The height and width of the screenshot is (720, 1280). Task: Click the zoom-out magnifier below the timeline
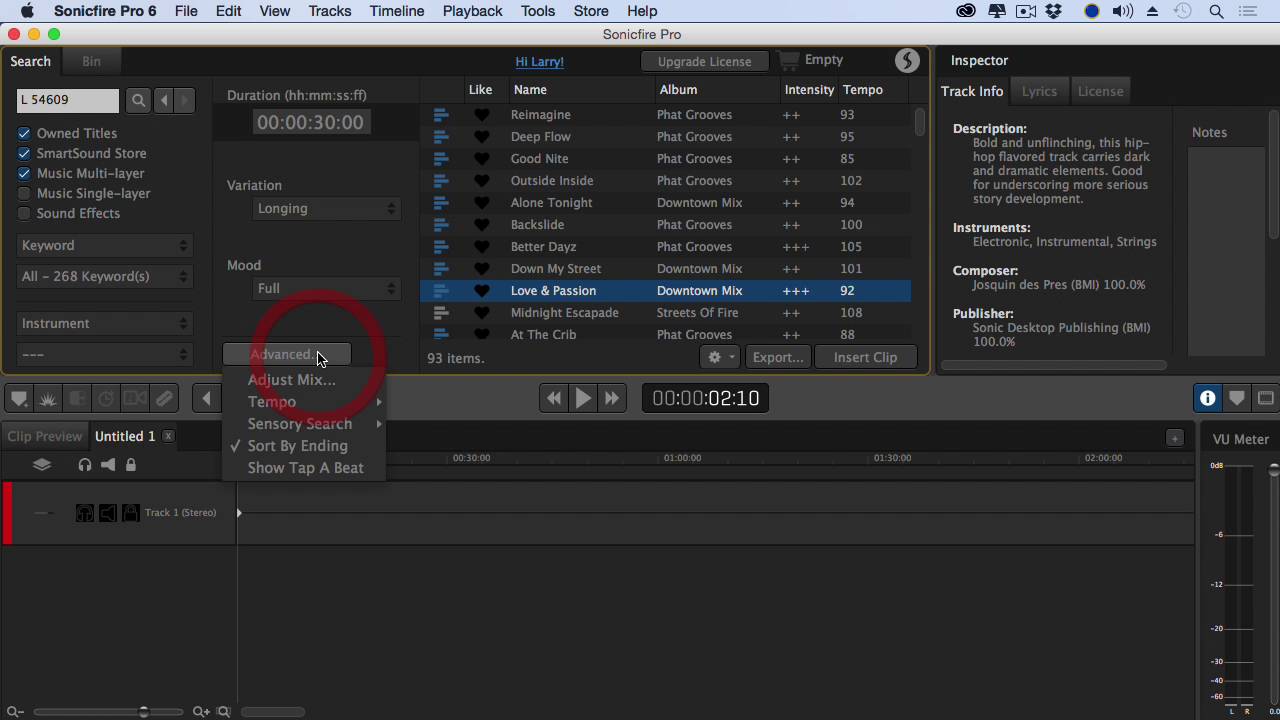pos(14,712)
